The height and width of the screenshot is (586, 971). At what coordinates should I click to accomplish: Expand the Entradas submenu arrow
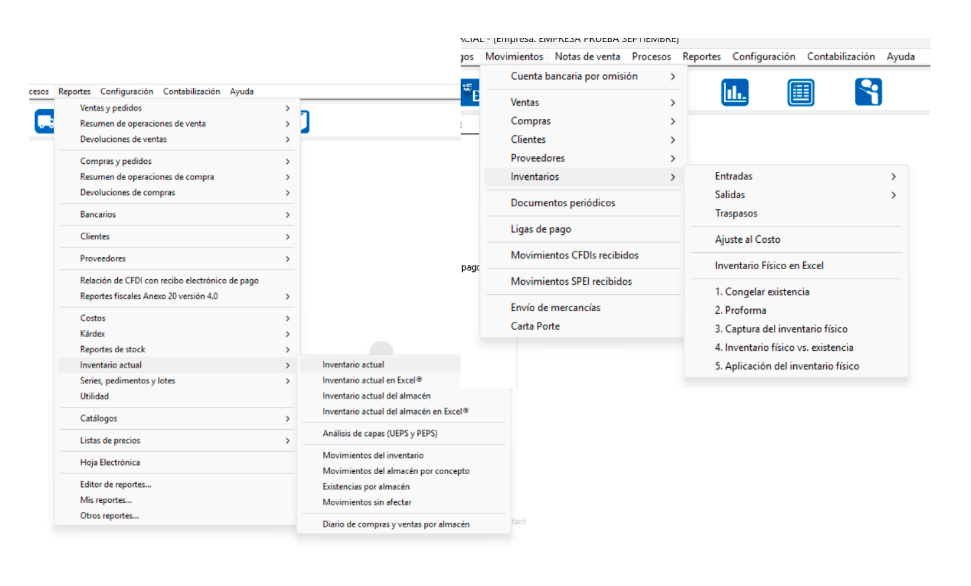tap(893, 177)
